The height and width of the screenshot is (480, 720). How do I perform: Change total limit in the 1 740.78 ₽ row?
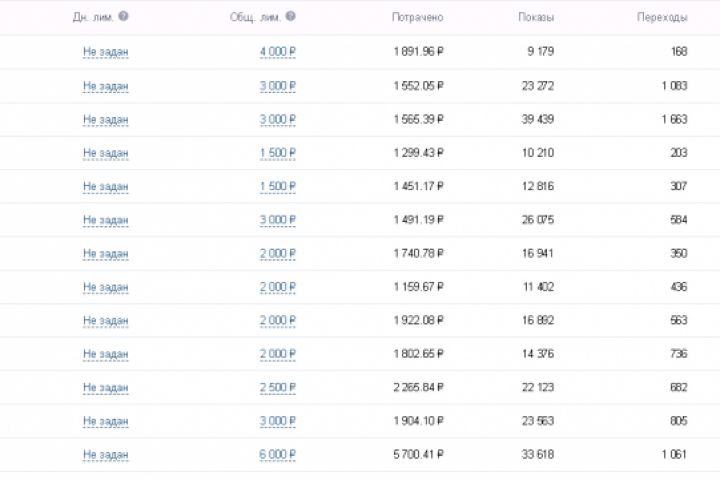(x=277, y=254)
